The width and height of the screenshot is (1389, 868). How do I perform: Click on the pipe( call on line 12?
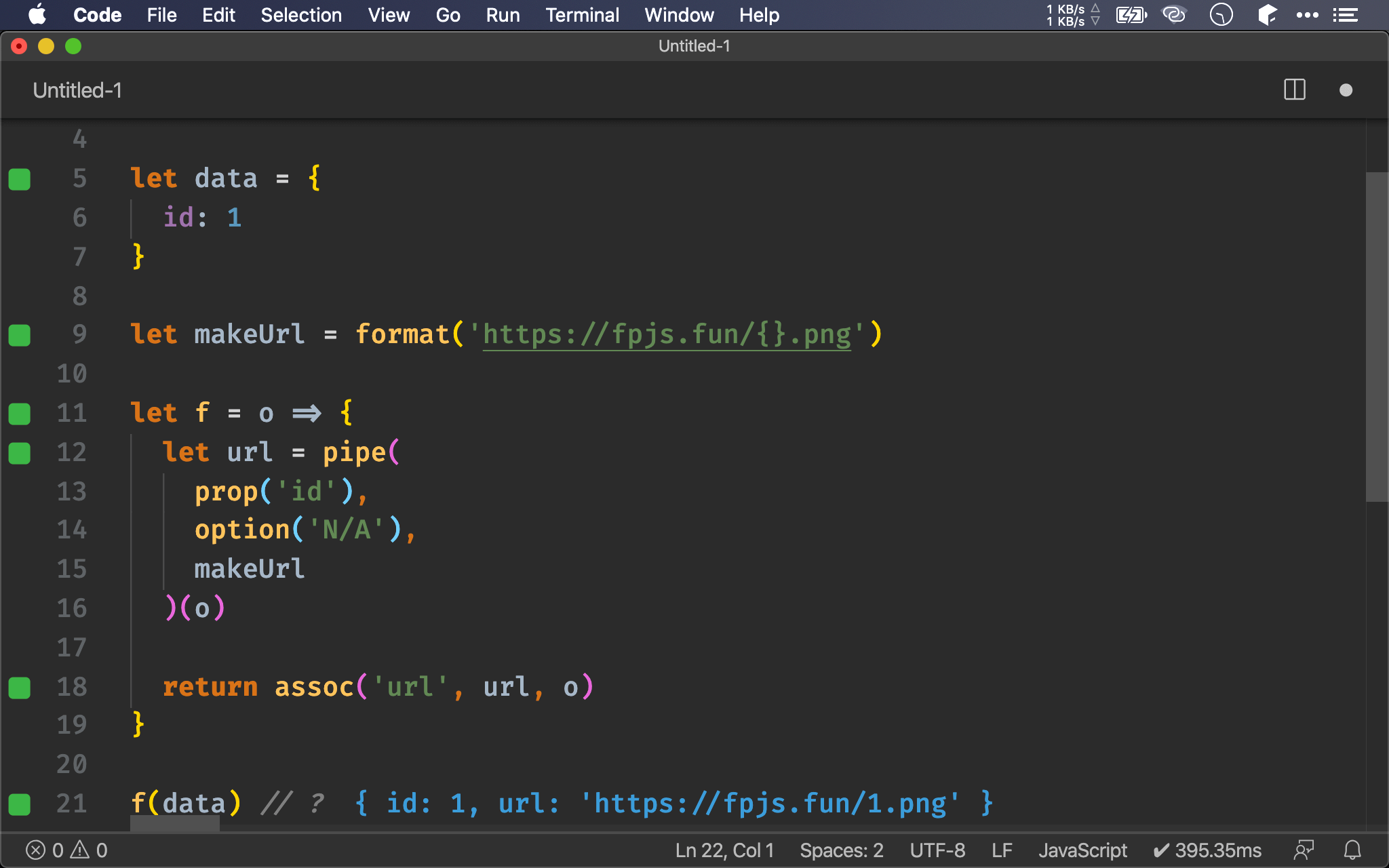[x=361, y=452]
